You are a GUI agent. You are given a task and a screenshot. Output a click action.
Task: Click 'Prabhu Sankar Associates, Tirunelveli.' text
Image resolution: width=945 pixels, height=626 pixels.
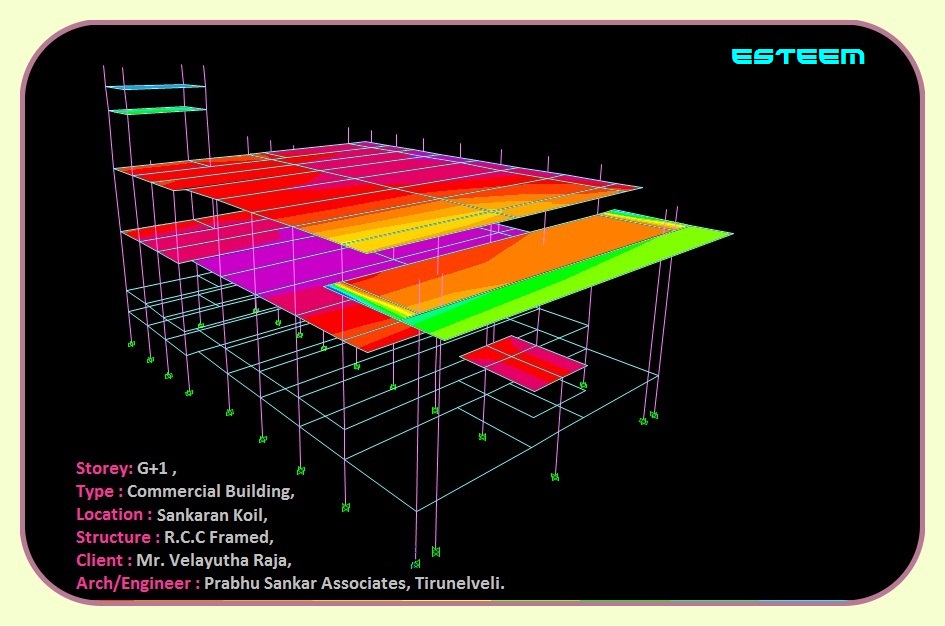click(x=354, y=583)
